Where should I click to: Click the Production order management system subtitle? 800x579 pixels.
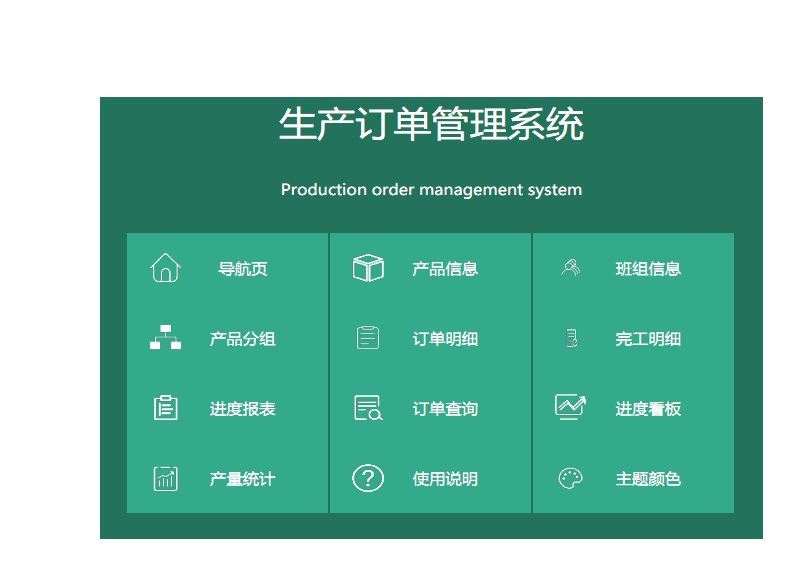(431, 190)
